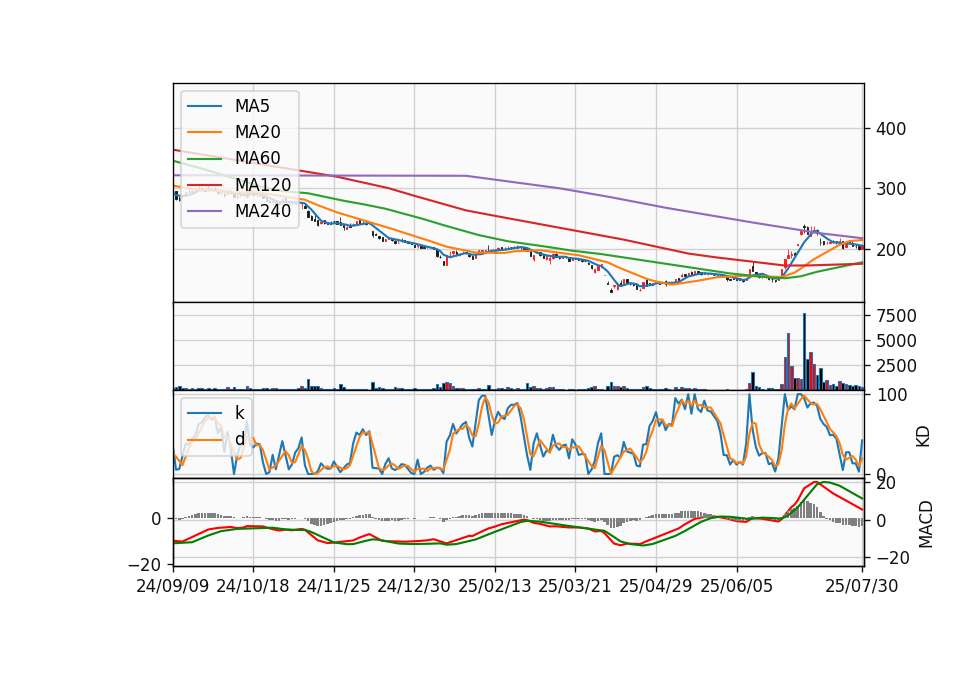Click the 25/07/30 date label
This screenshot has height=690, width=960.
click(862, 586)
